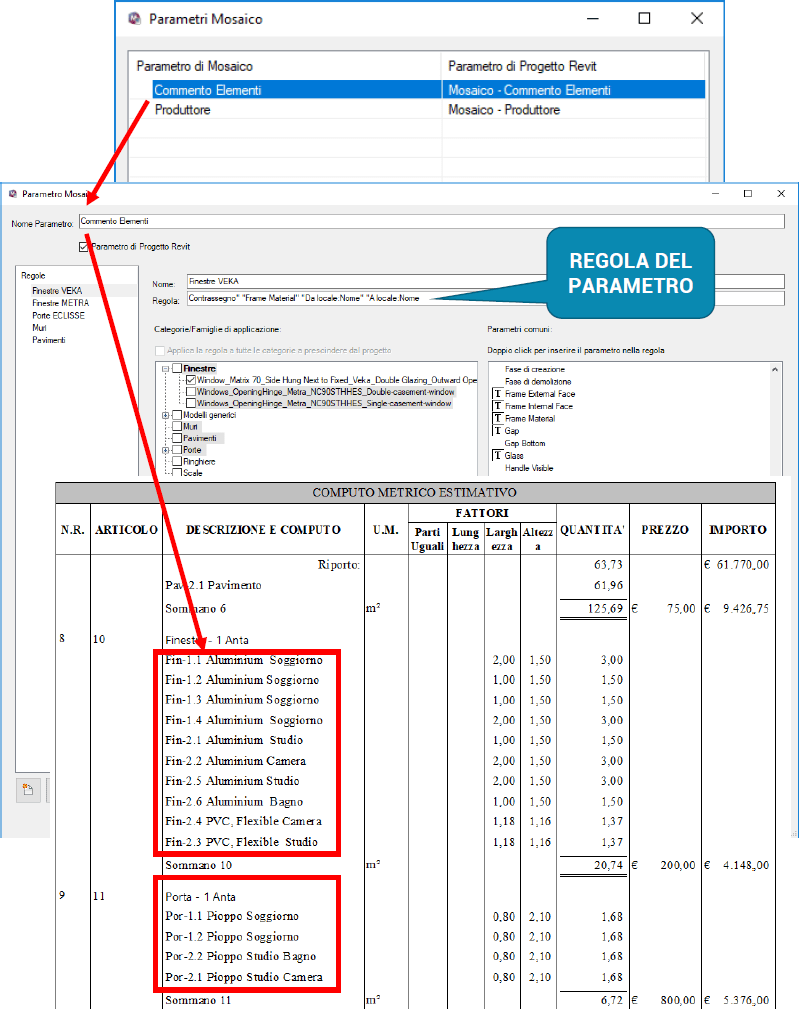Expand the Modelli generici tree node
Screen dimensions: 799x1015
166,415
